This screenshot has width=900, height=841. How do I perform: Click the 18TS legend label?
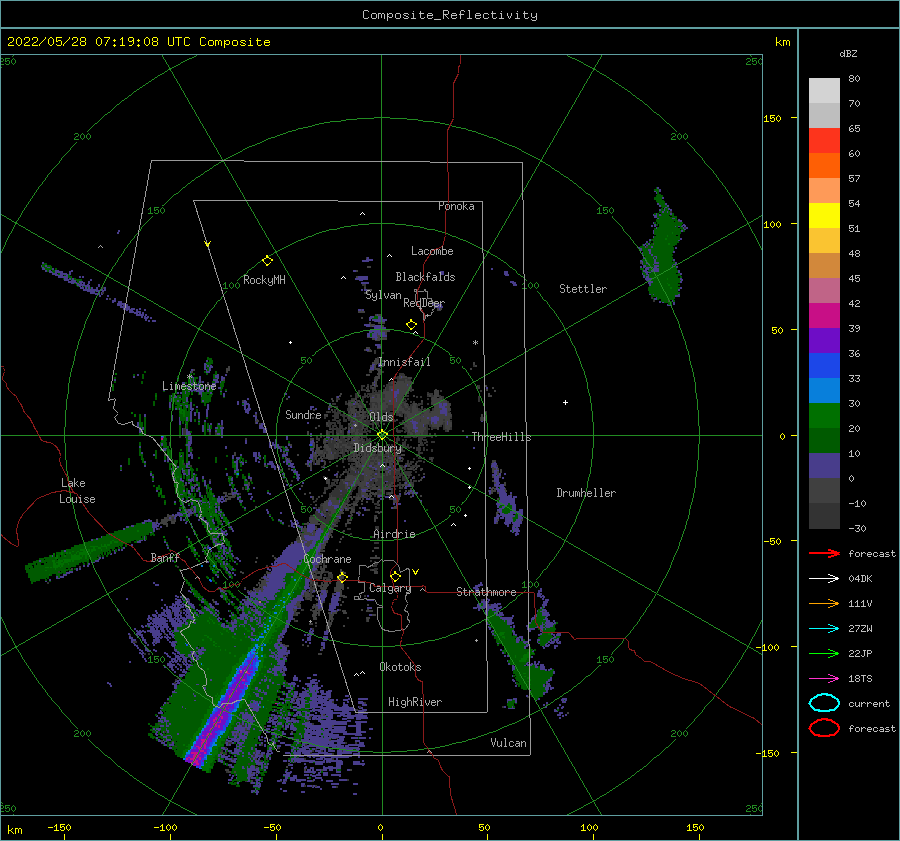[860, 679]
